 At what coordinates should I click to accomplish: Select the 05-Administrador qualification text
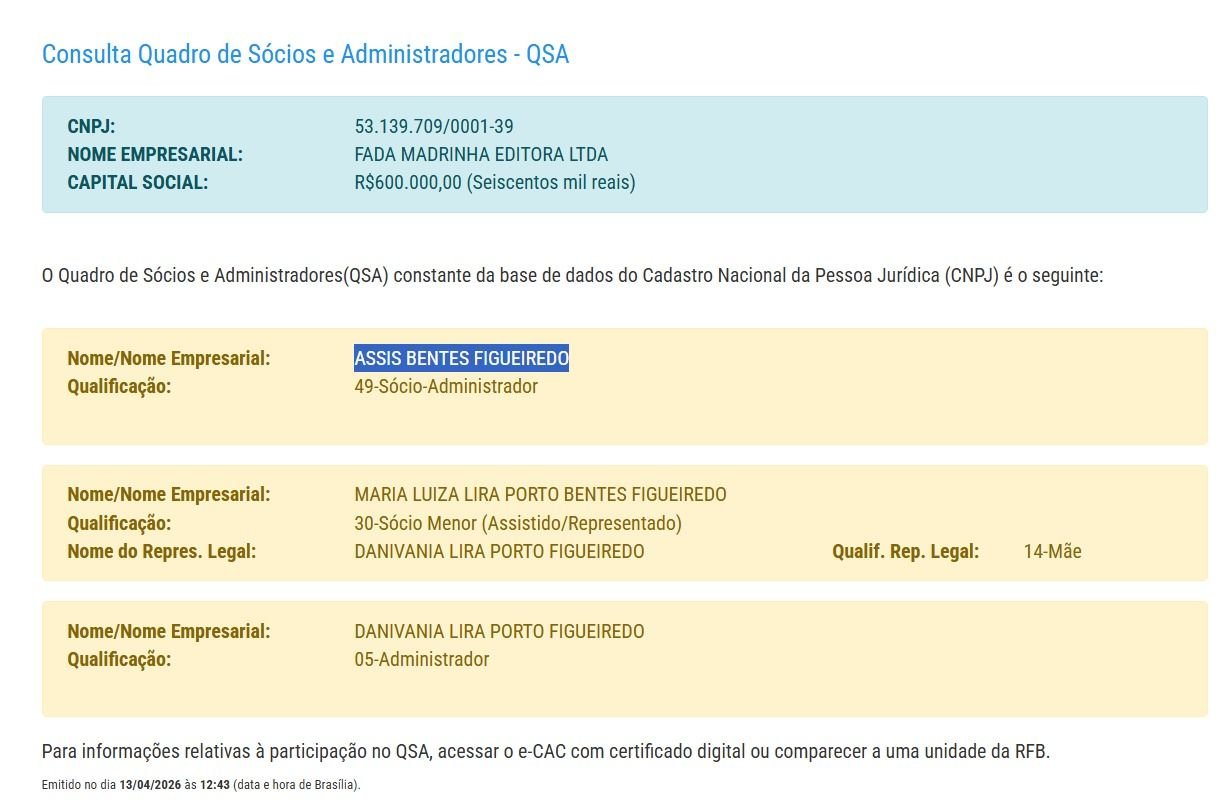click(421, 659)
